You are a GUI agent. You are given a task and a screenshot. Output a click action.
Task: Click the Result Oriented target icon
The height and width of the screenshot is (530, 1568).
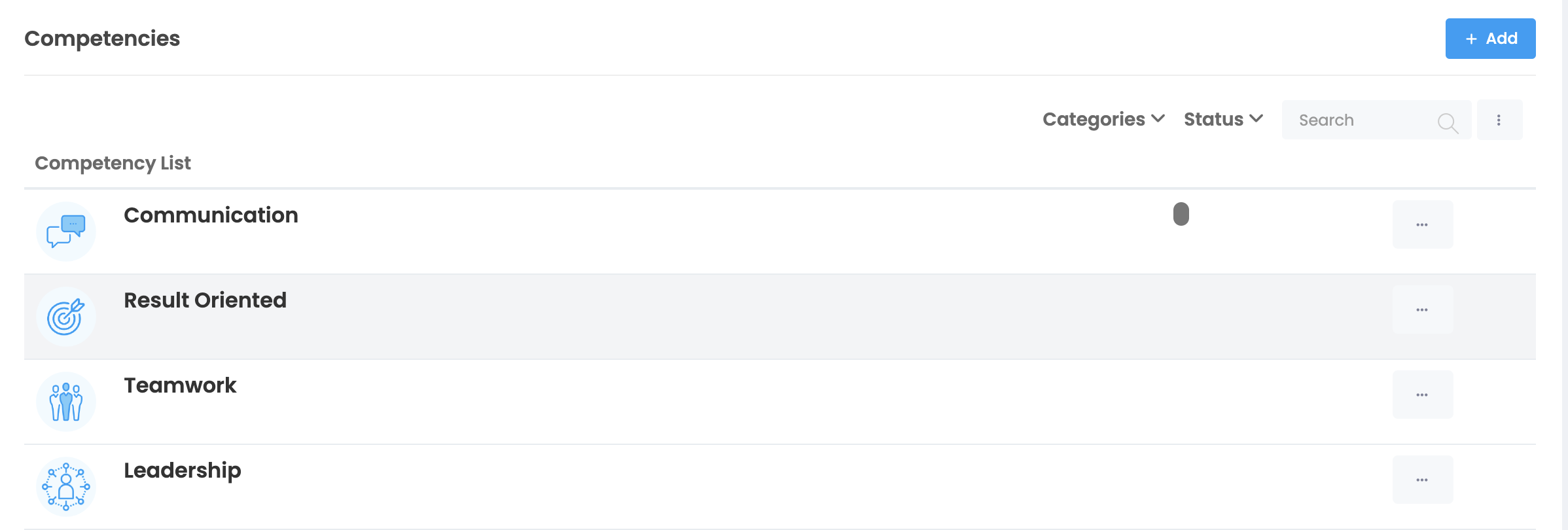66,317
